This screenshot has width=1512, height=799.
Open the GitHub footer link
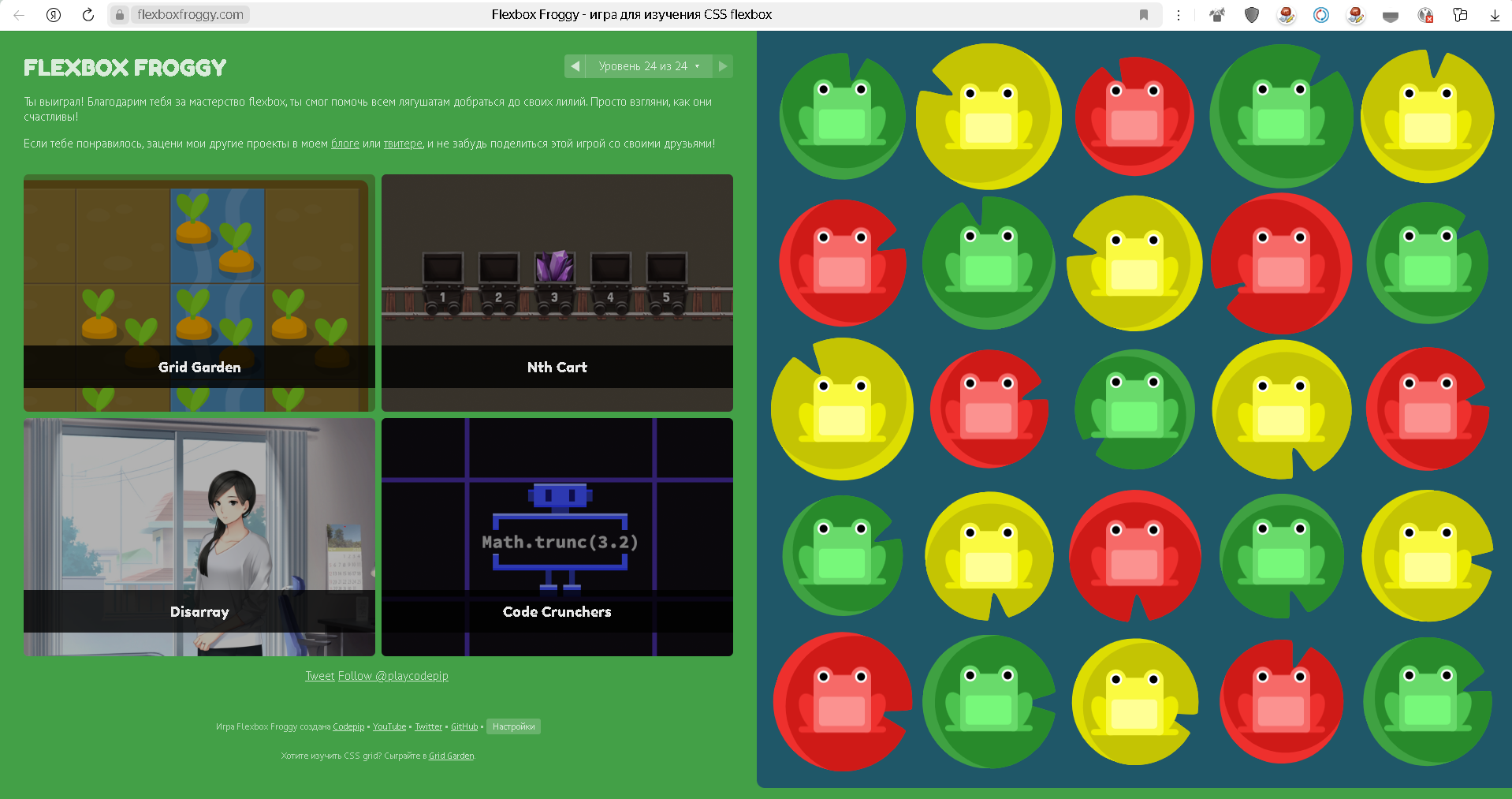[x=464, y=726]
